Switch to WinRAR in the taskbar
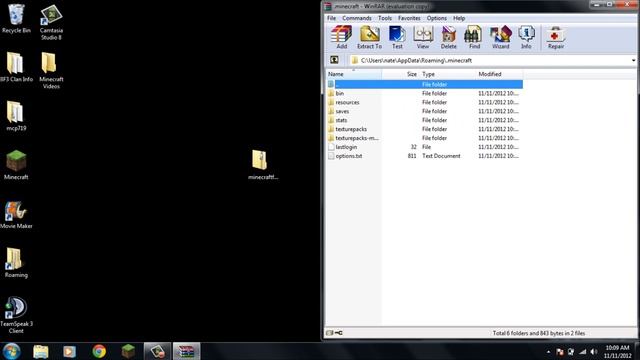This screenshot has height=360, width=640. click(x=186, y=351)
